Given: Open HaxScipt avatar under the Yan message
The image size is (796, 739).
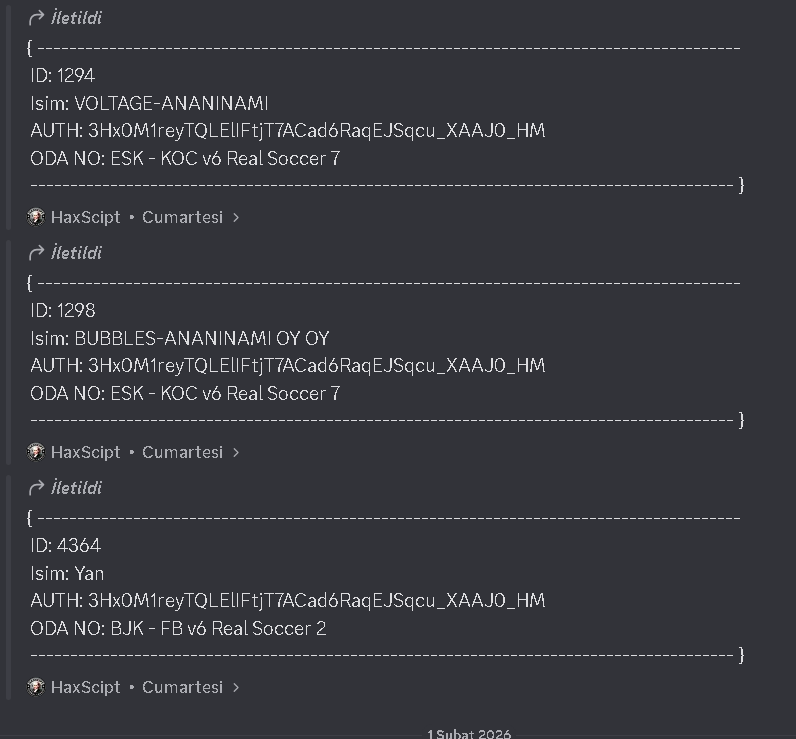Looking at the screenshot, I should (x=36, y=687).
